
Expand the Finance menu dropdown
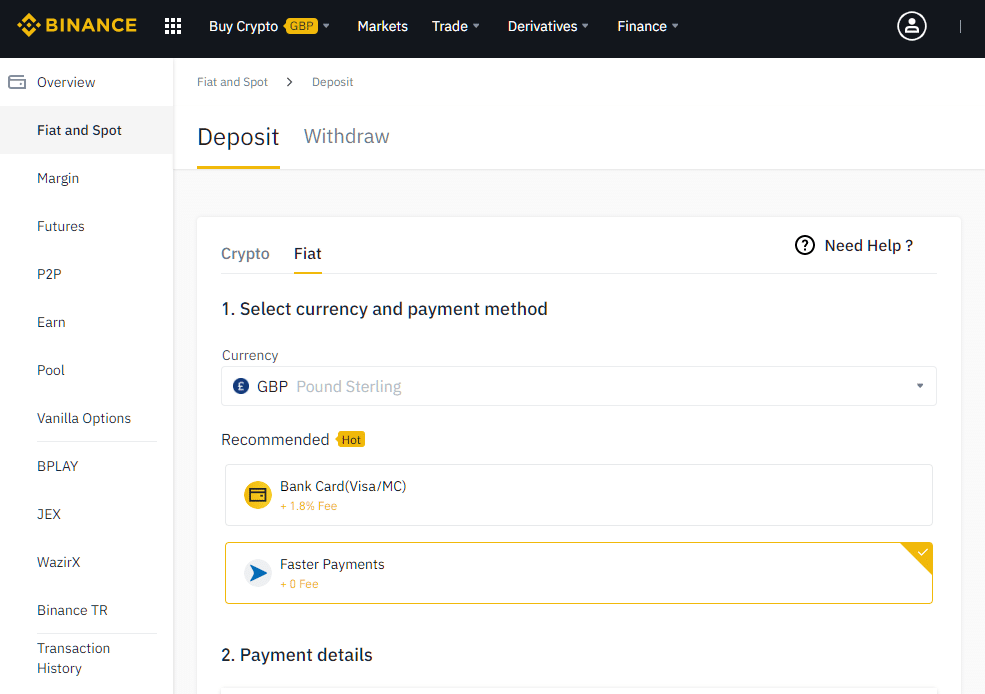click(675, 26)
